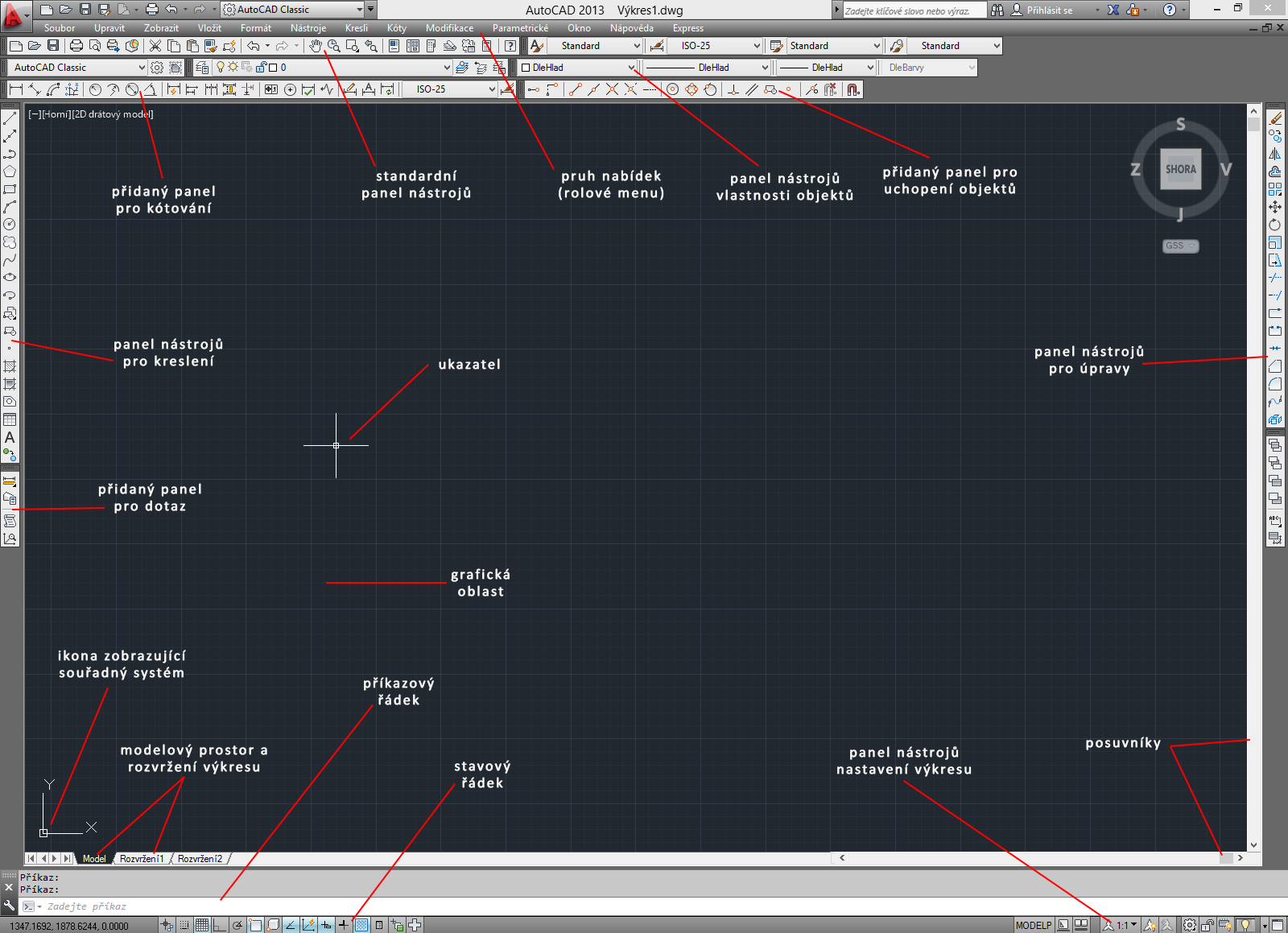
Task: Click the coordinates readout in status bar
Action: tap(69, 926)
